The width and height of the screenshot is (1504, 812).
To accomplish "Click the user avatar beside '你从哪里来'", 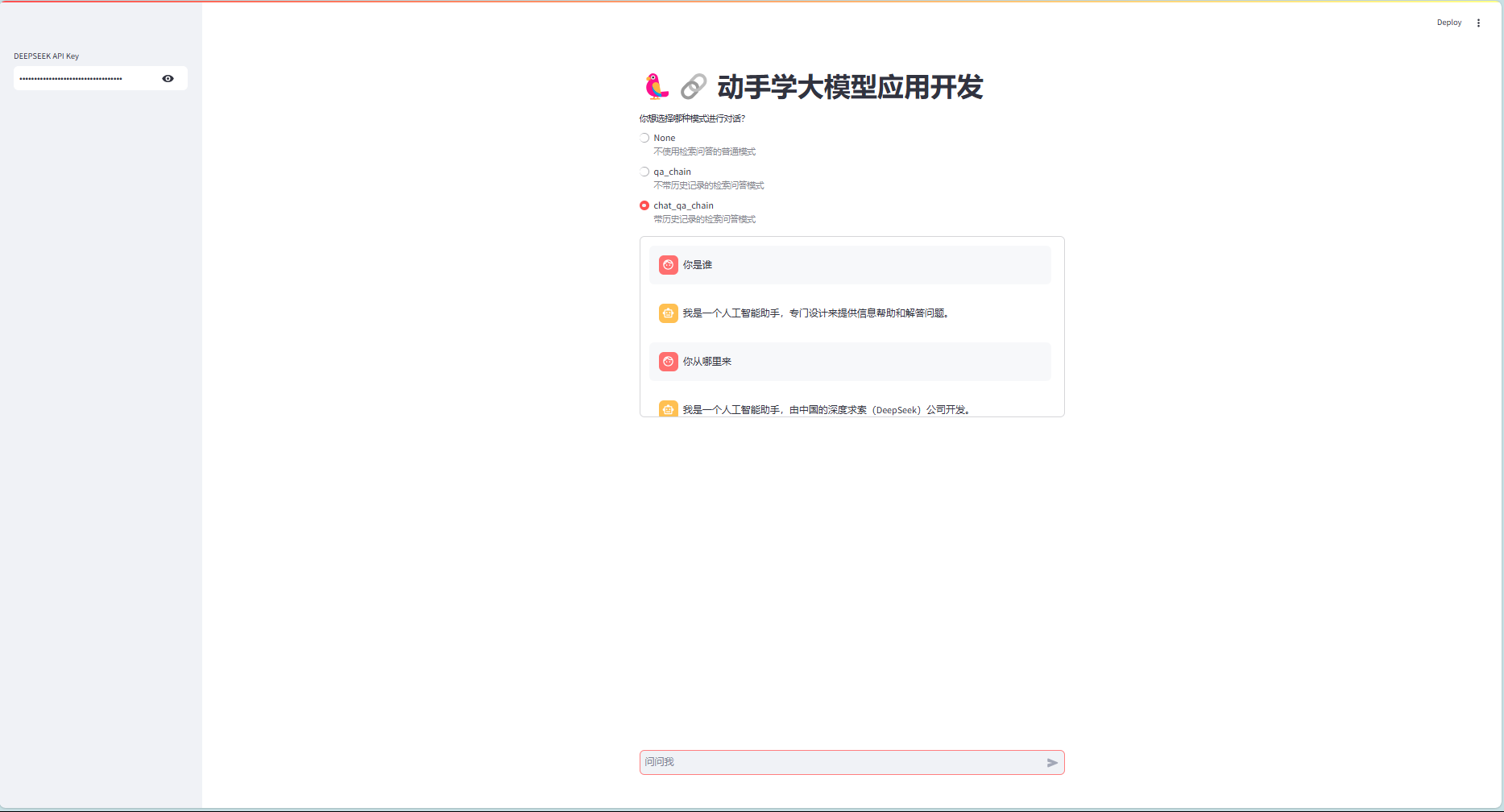I will click(x=668, y=362).
